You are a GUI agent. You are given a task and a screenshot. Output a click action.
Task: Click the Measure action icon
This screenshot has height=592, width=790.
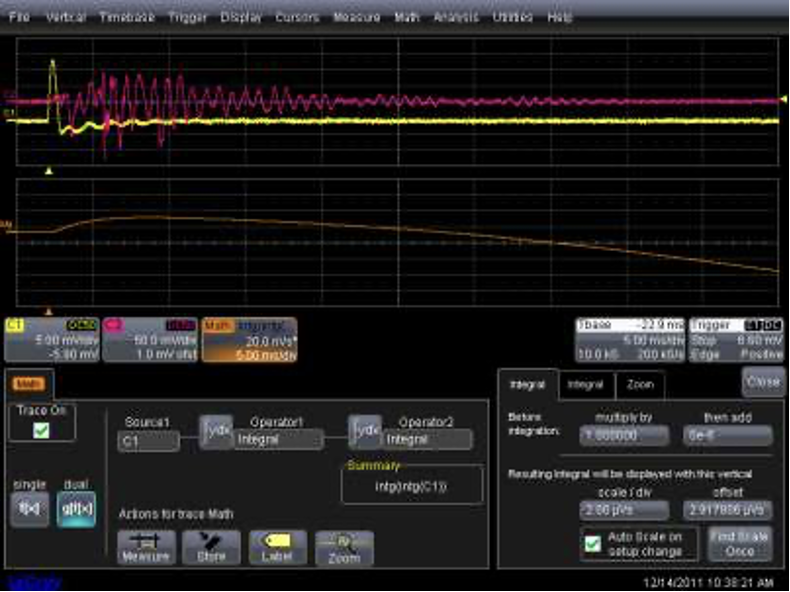(145, 547)
